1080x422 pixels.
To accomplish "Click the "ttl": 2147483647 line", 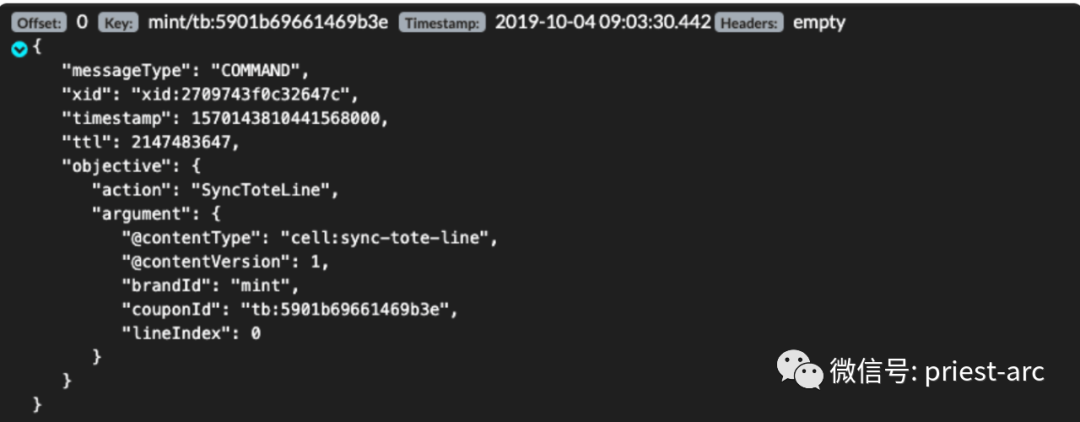I will (151, 143).
